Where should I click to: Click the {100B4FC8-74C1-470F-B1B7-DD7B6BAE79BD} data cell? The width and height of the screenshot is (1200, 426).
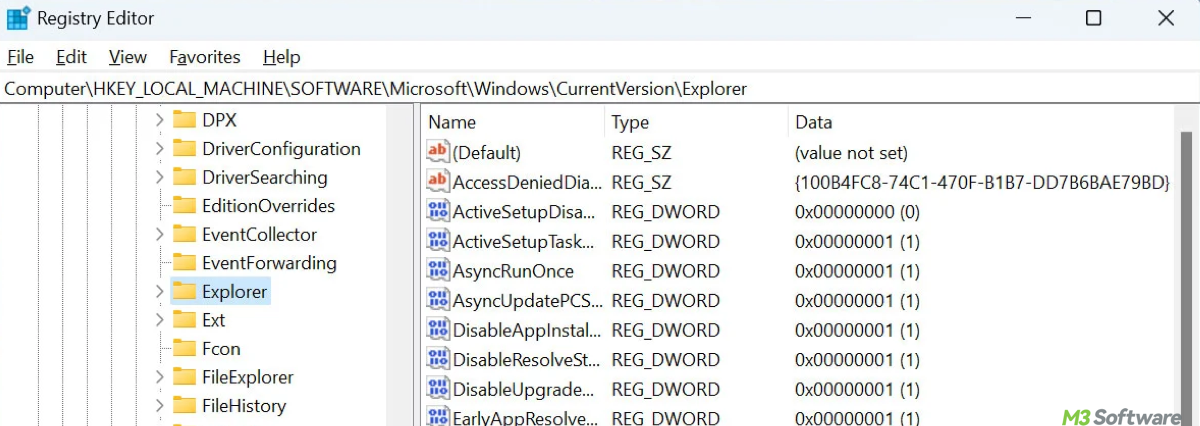[x=982, y=183]
